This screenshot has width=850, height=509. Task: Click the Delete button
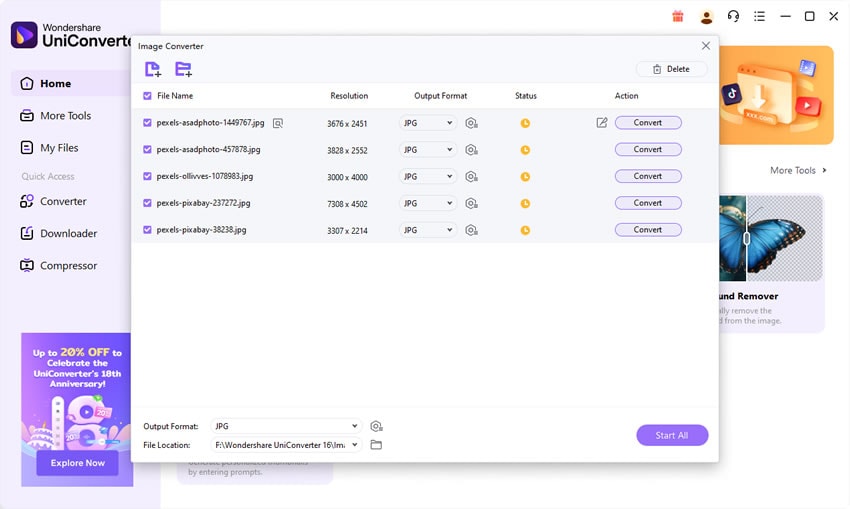click(x=672, y=69)
